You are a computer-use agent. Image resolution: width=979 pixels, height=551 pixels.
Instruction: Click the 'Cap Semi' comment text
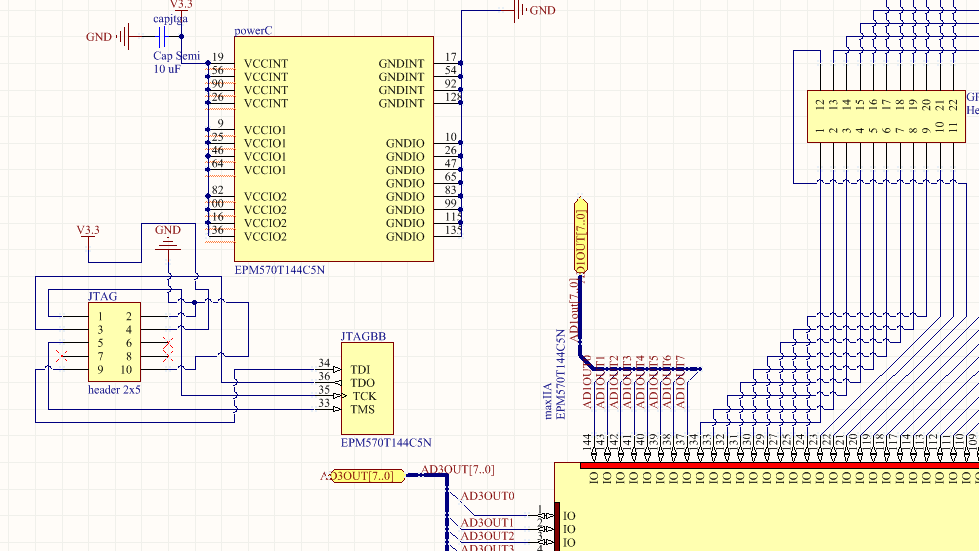(x=177, y=56)
